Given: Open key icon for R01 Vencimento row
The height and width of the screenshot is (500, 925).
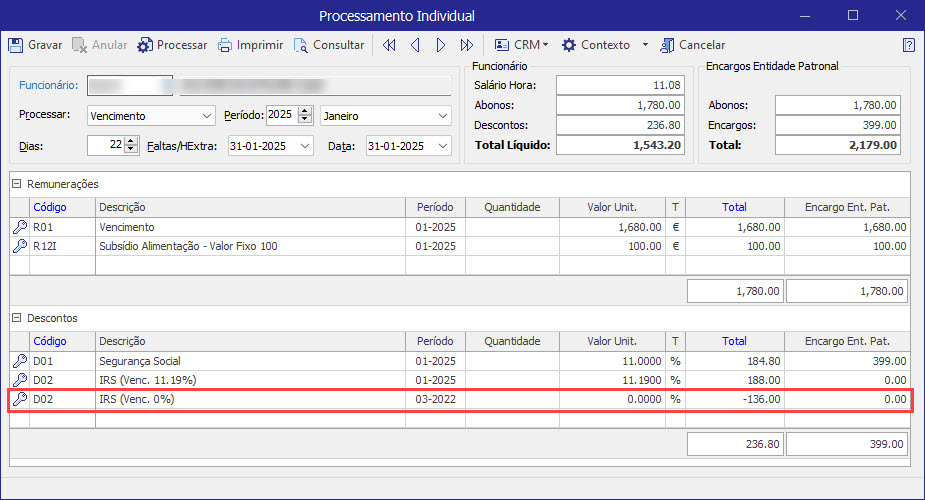Looking at the screenshot, I should 19,227.
